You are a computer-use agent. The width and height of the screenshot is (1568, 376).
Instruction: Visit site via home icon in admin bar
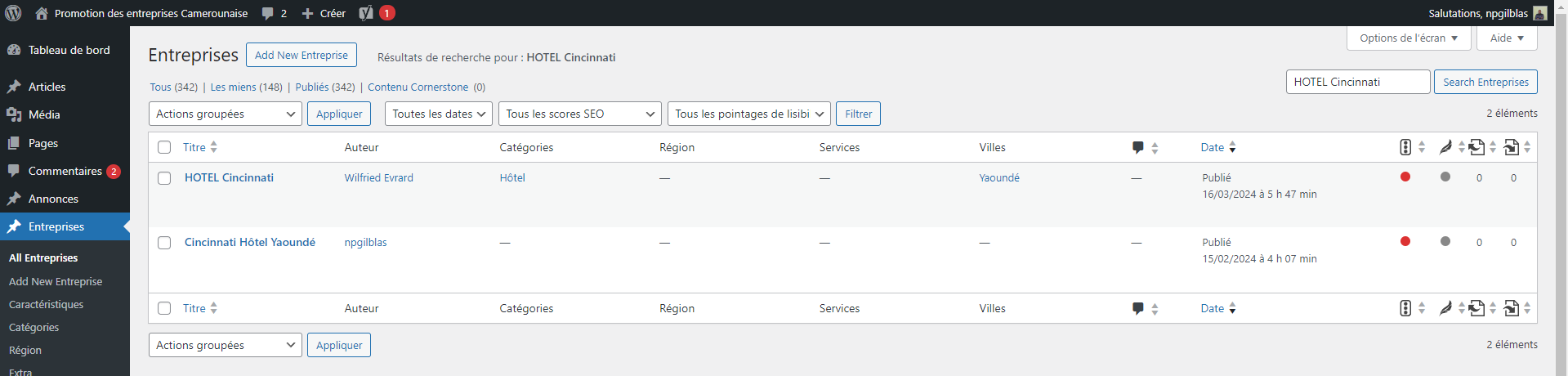(42, 13)
